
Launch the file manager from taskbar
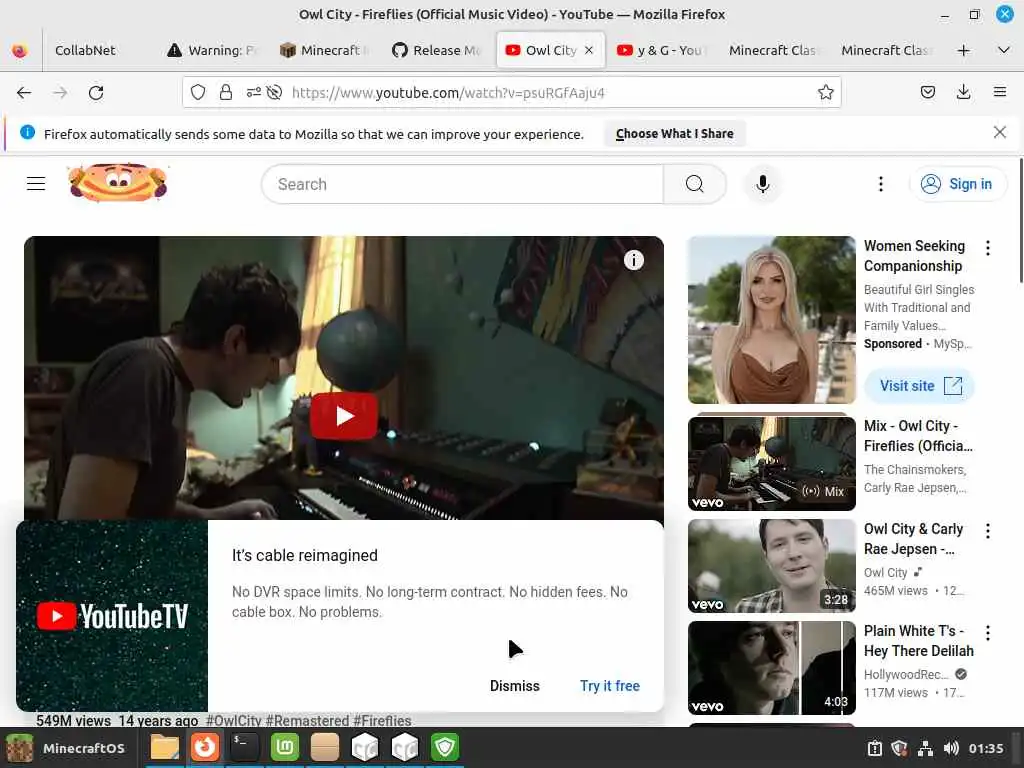[x=165, y=747]
